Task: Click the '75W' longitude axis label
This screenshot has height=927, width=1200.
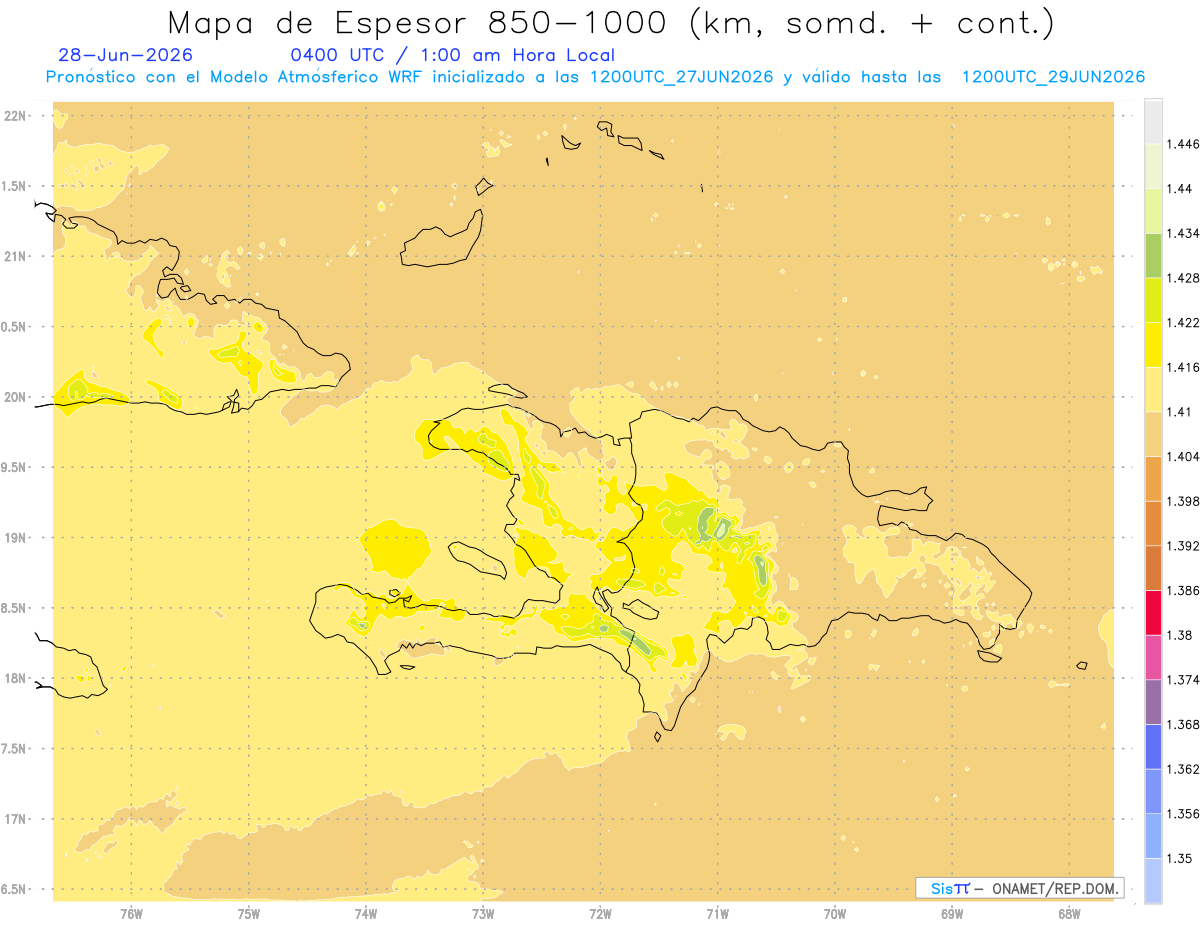Action: tap(249, 913)
